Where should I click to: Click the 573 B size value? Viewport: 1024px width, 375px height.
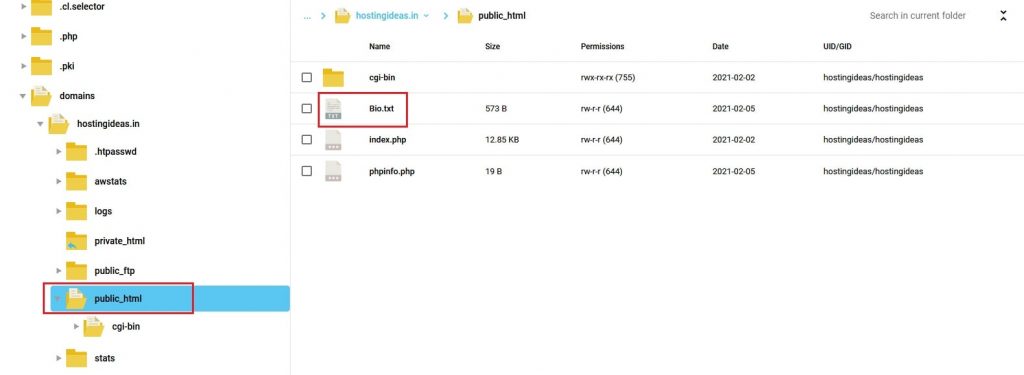pos(496,108)
